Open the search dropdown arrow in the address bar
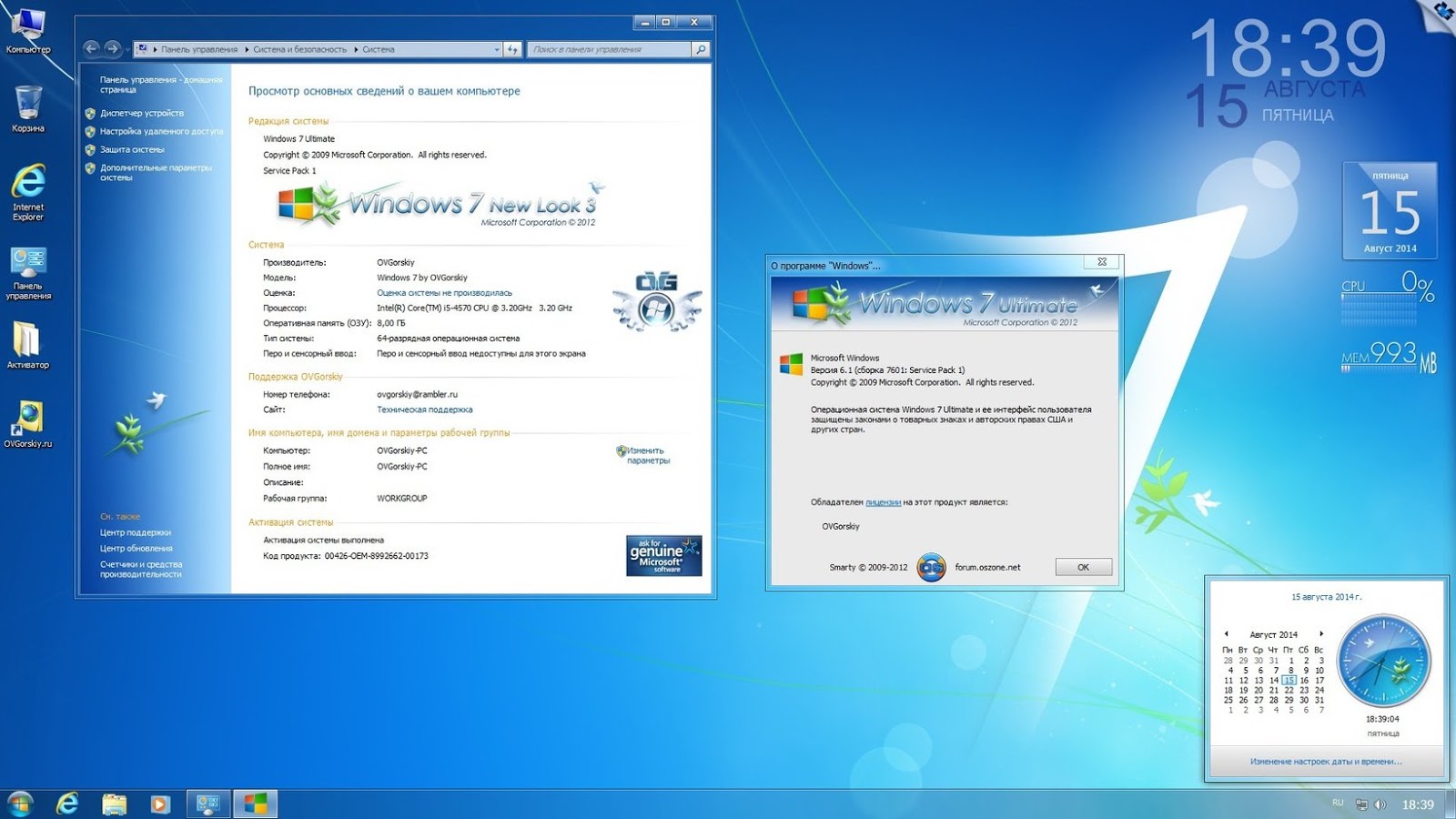Image resolution: width=1456 pixels, height=819 pixels. [496, 50]
